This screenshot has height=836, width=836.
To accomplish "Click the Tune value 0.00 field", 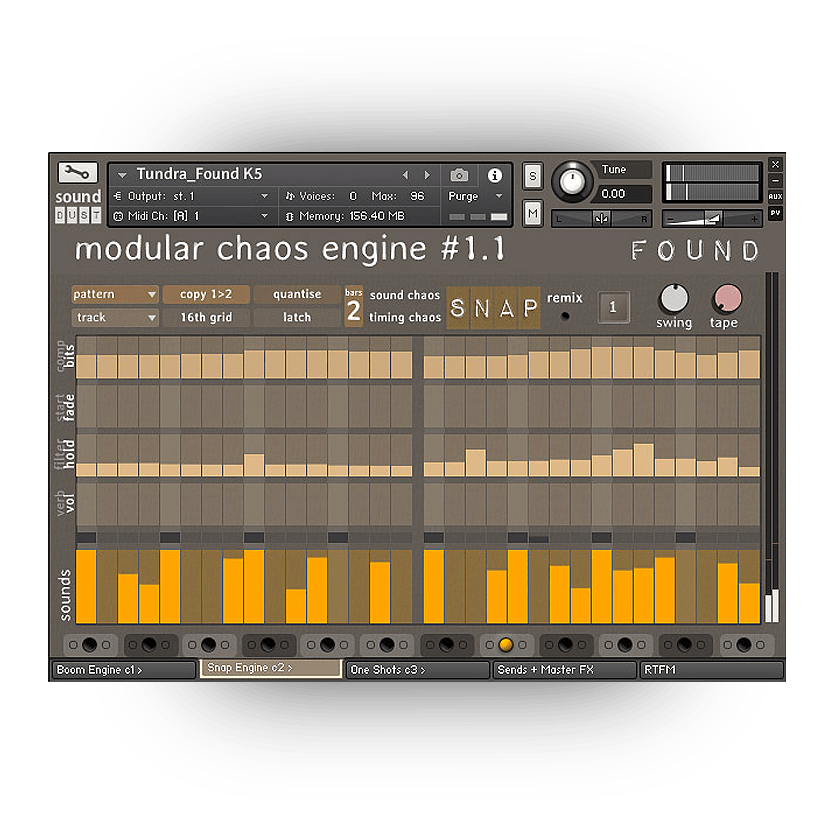I will (624, 194).
